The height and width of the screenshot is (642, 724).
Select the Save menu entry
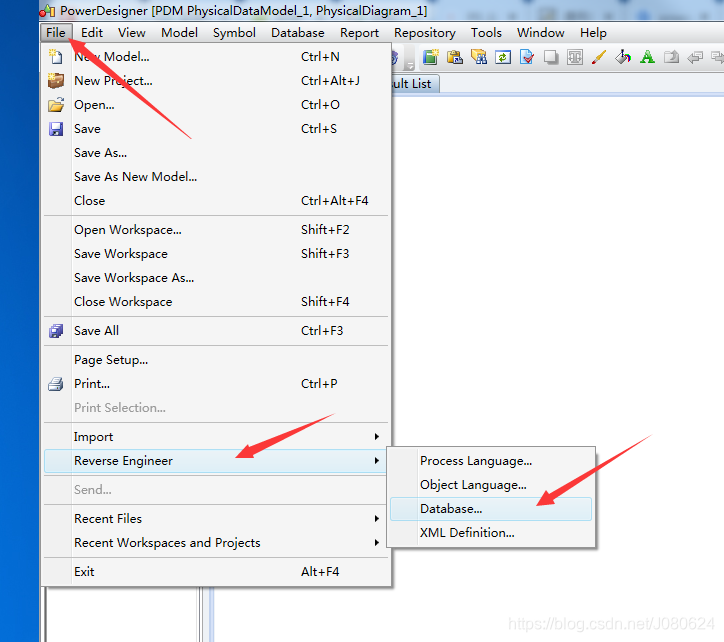coord(216,129)
